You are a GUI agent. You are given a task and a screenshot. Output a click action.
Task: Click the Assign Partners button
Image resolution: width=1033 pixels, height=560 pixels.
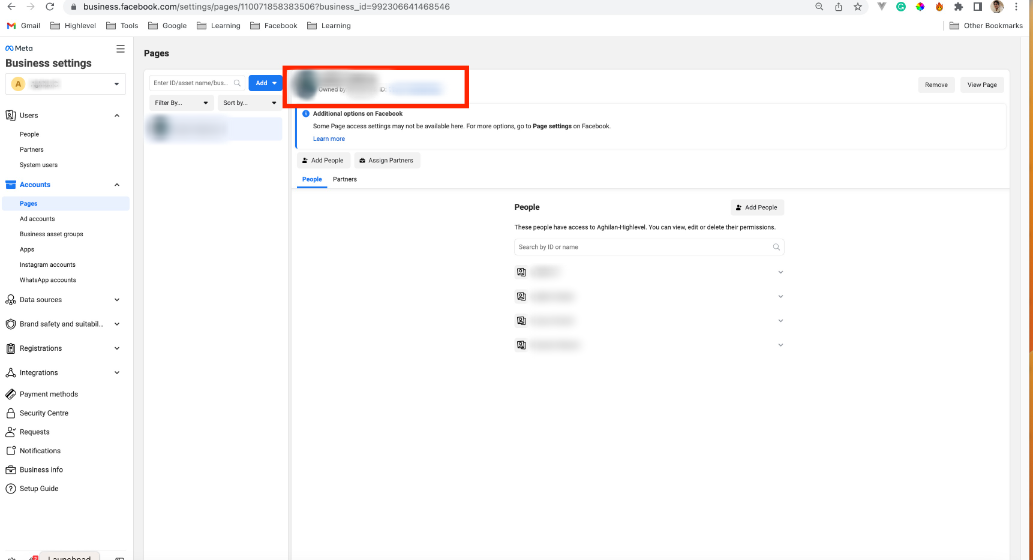(387, 161)
